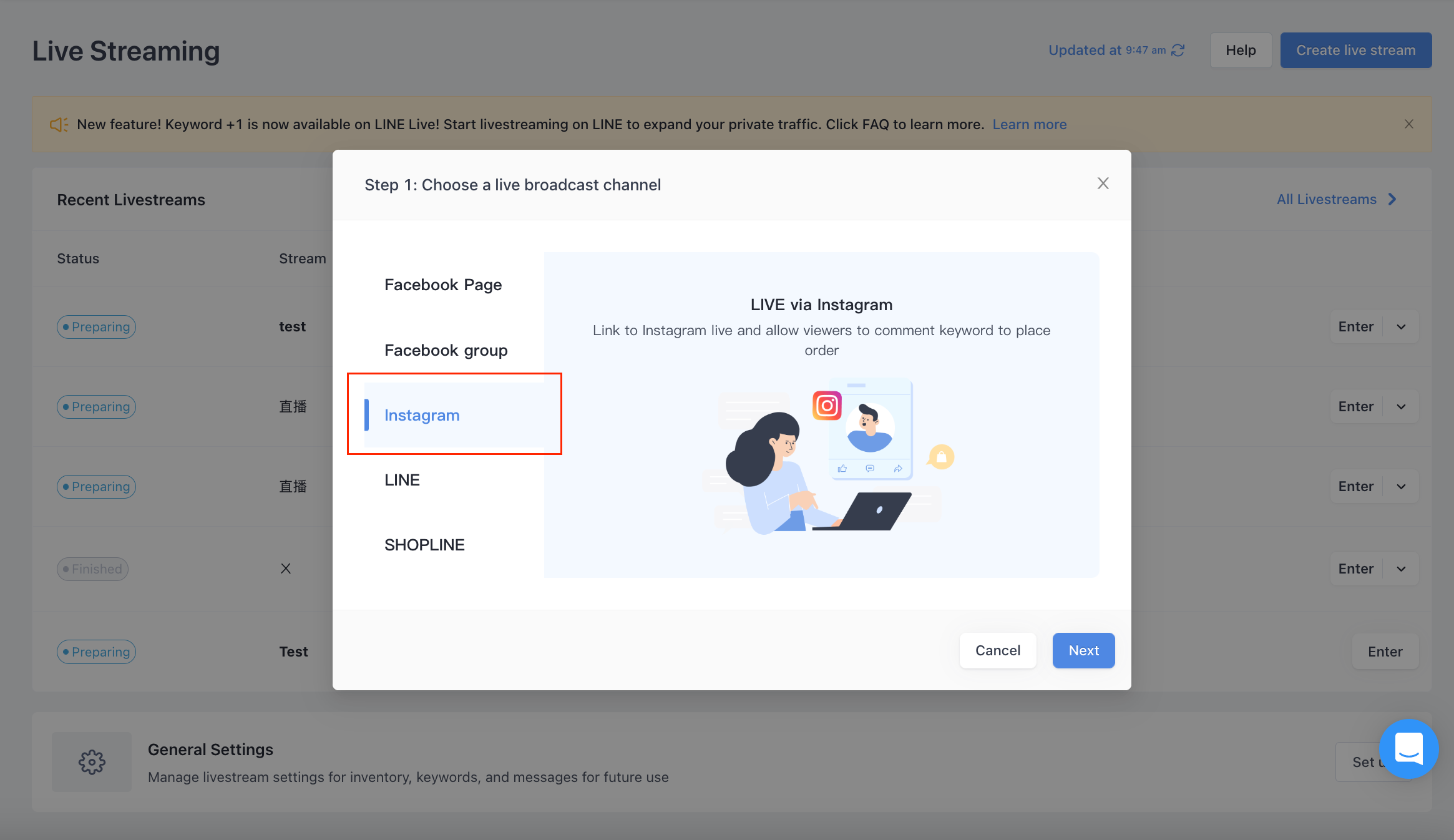Click the Preparing badge for test

coord(96,327)
